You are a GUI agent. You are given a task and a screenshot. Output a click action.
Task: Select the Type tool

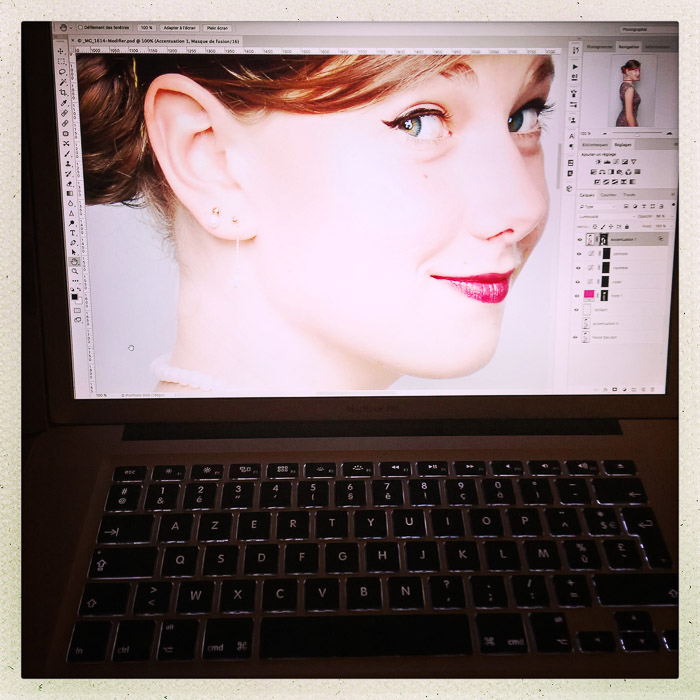tap(73, 233)
